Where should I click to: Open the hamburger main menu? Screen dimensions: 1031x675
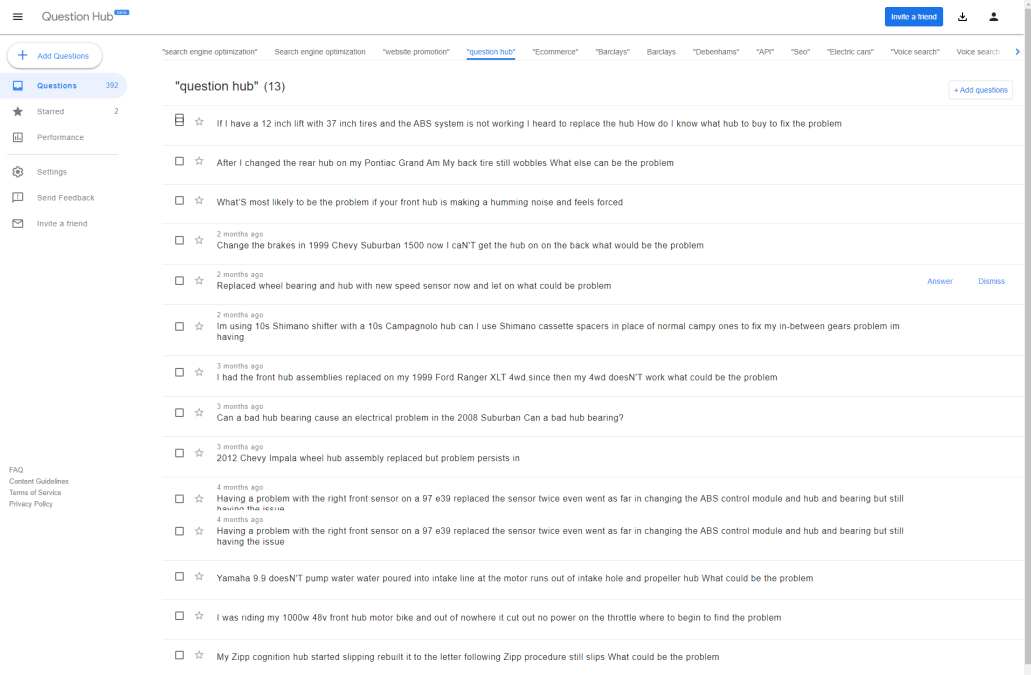coord(18,16)
